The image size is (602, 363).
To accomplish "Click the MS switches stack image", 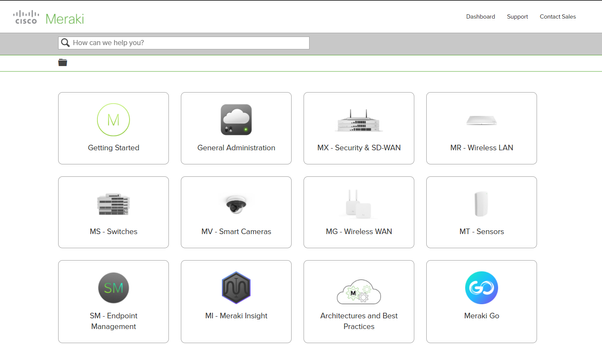I will 113,204.
